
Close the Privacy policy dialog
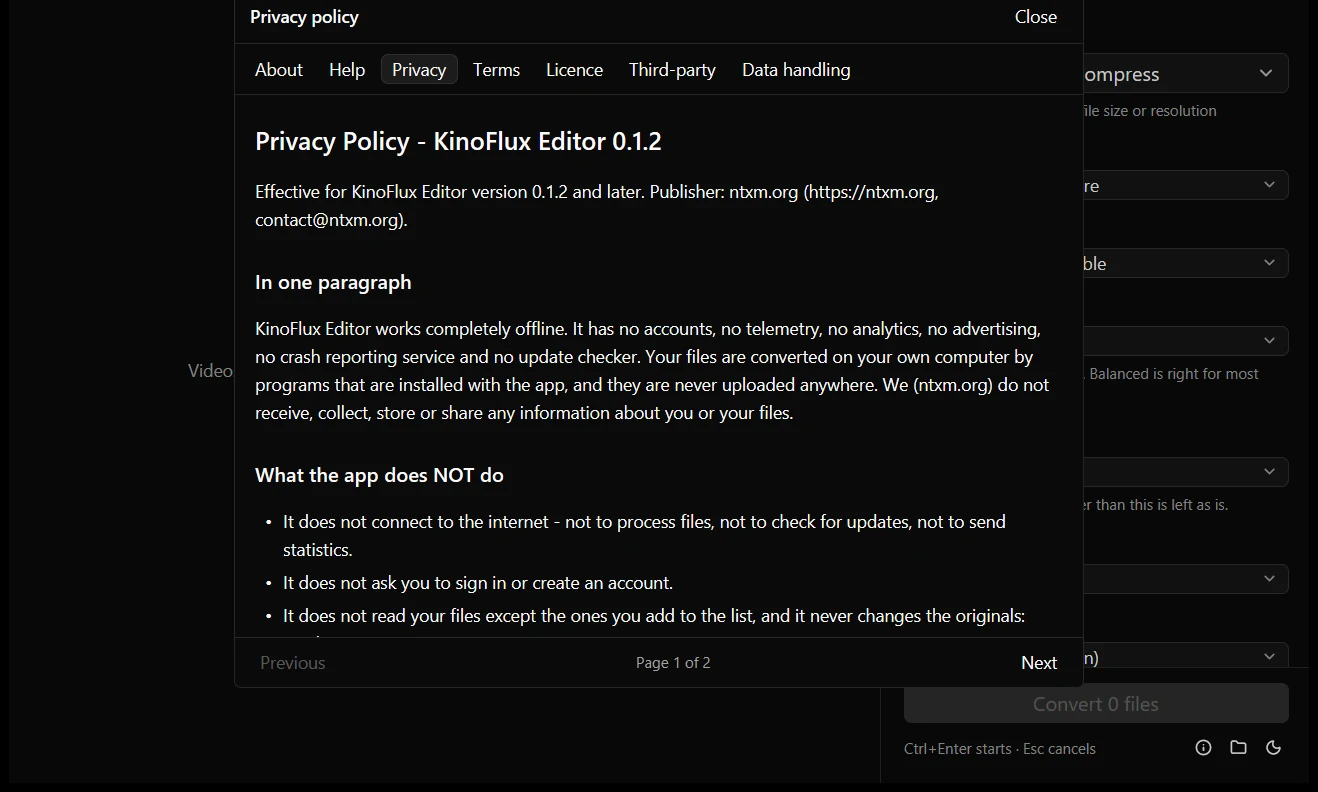click(x=1036, y=17)
